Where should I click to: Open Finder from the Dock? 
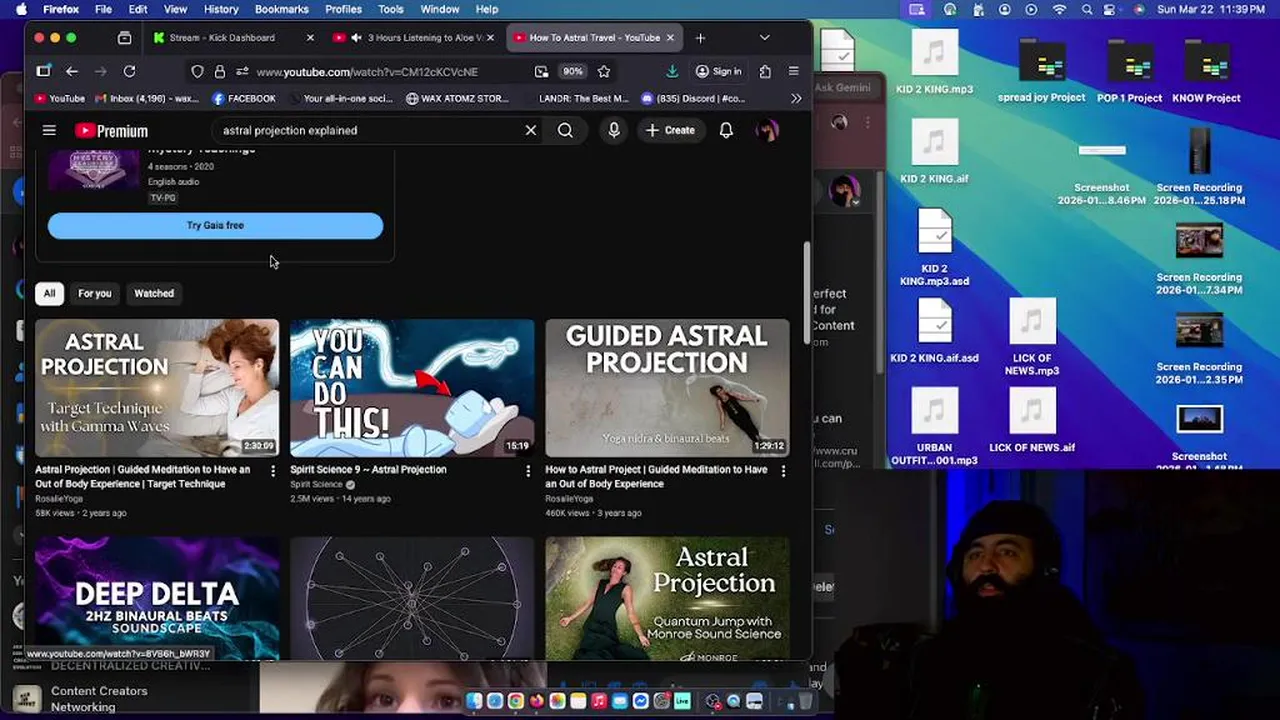click(x=474, y=701)
